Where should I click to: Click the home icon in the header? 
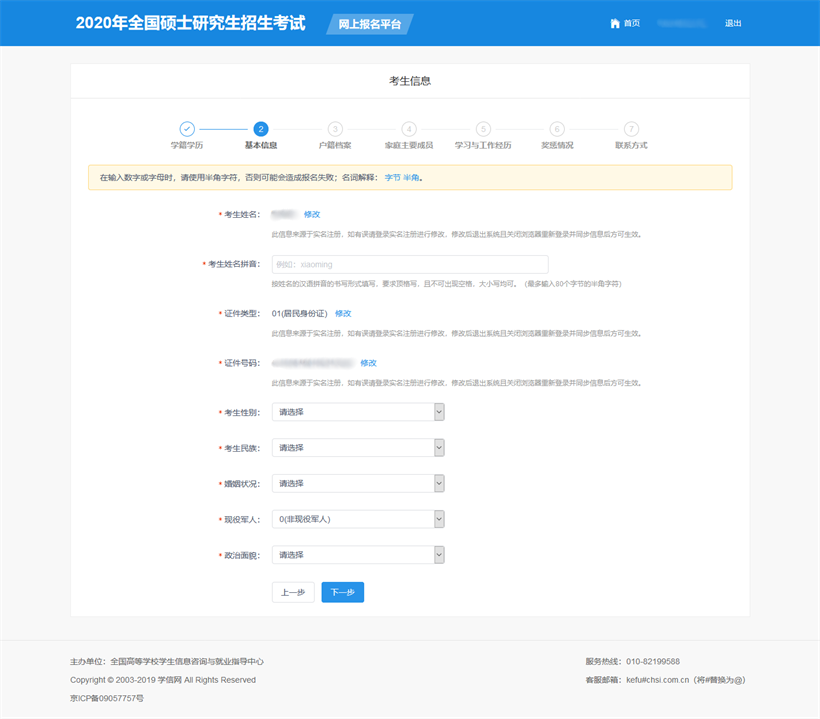coord(615,23)
